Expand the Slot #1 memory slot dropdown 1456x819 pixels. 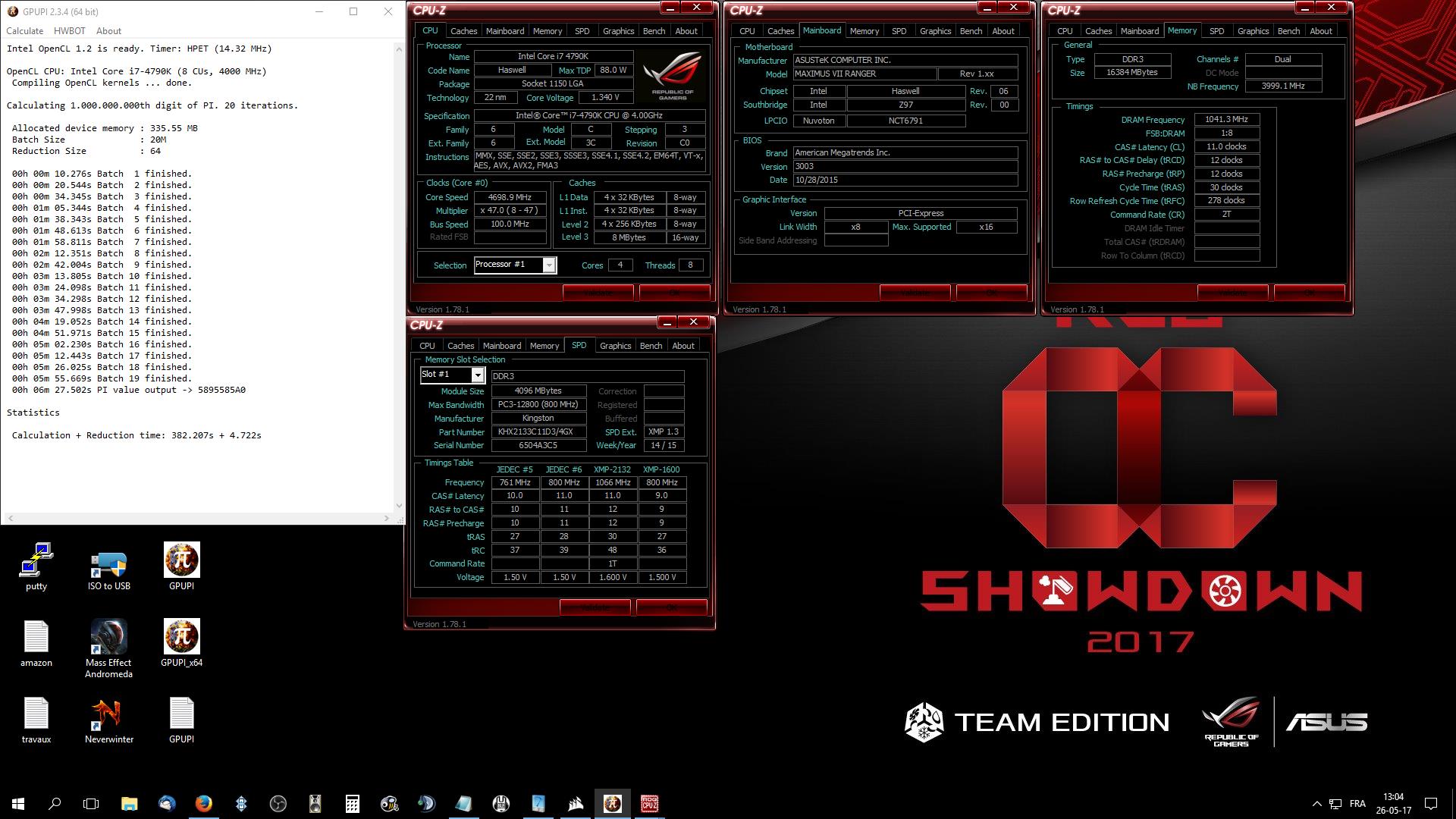coord(478,375)
